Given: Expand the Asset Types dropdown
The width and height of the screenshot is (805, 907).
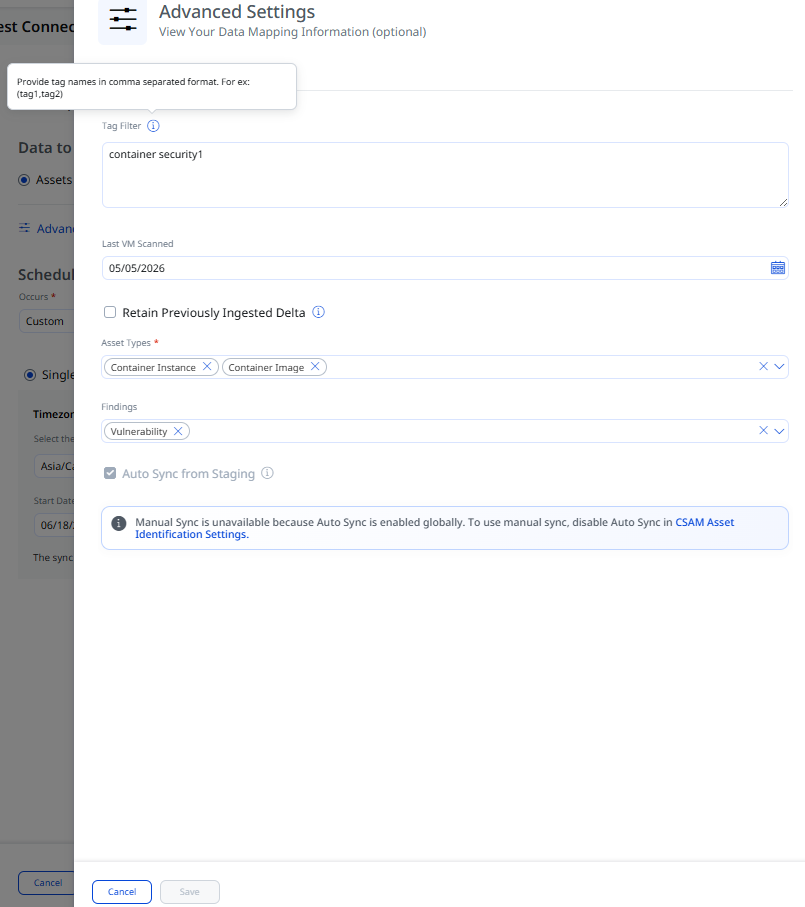Looking at the screenshot, I should click(779, 367).
